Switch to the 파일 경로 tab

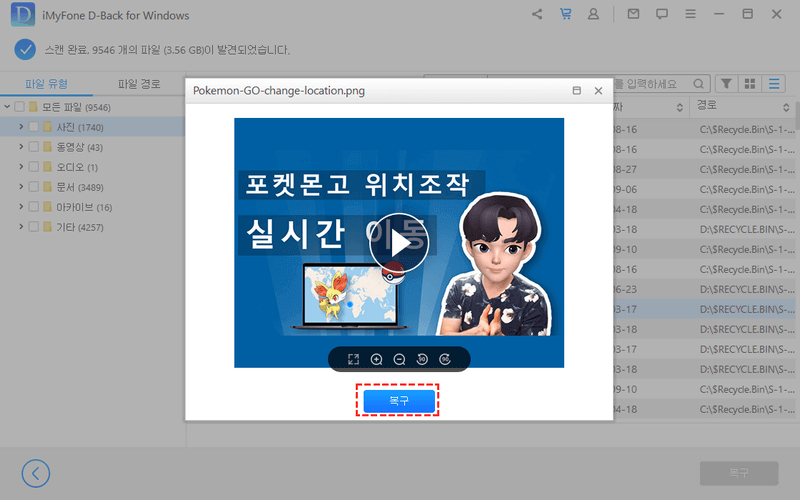pos(139,84)
